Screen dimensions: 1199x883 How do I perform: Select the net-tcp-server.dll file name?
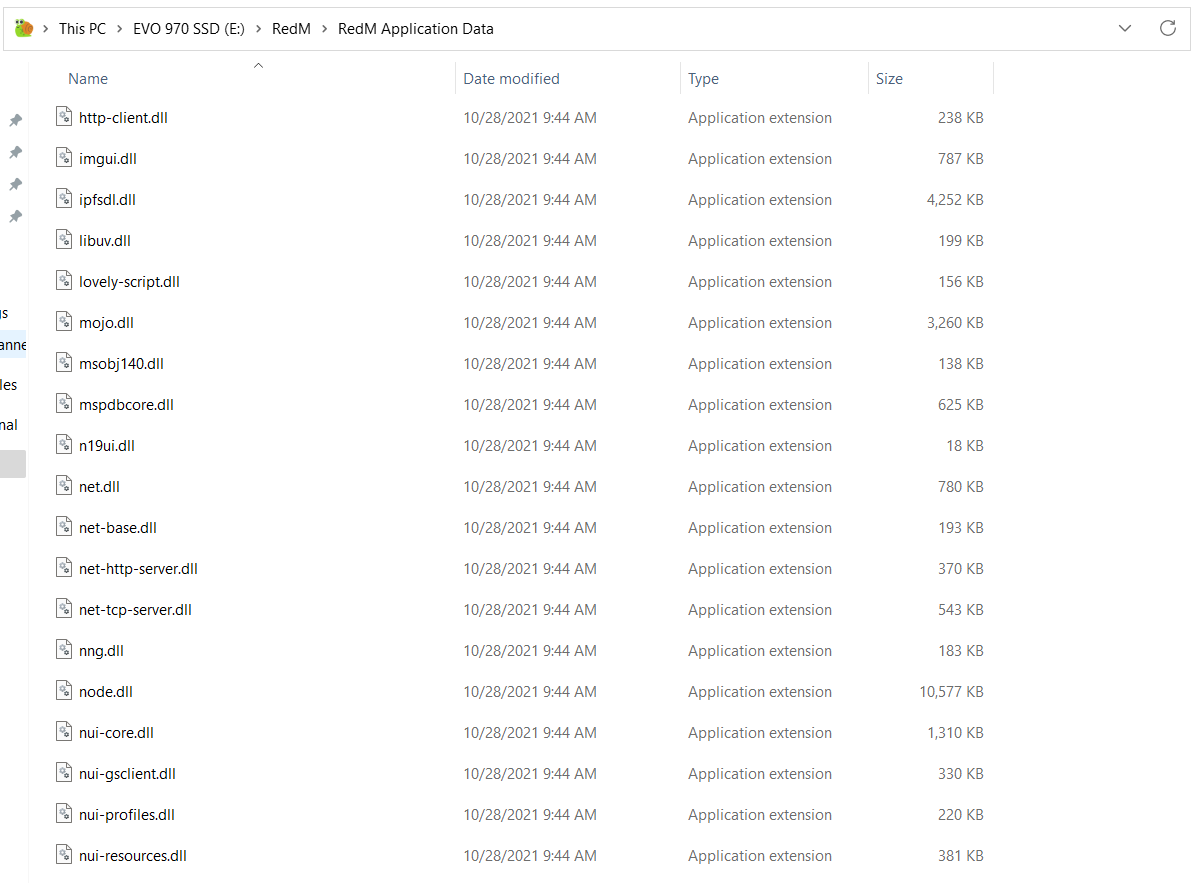[x=135, y=610]
